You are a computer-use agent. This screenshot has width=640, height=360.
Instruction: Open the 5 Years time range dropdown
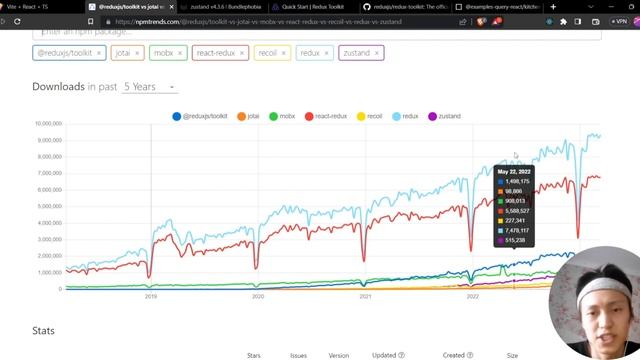150,87
